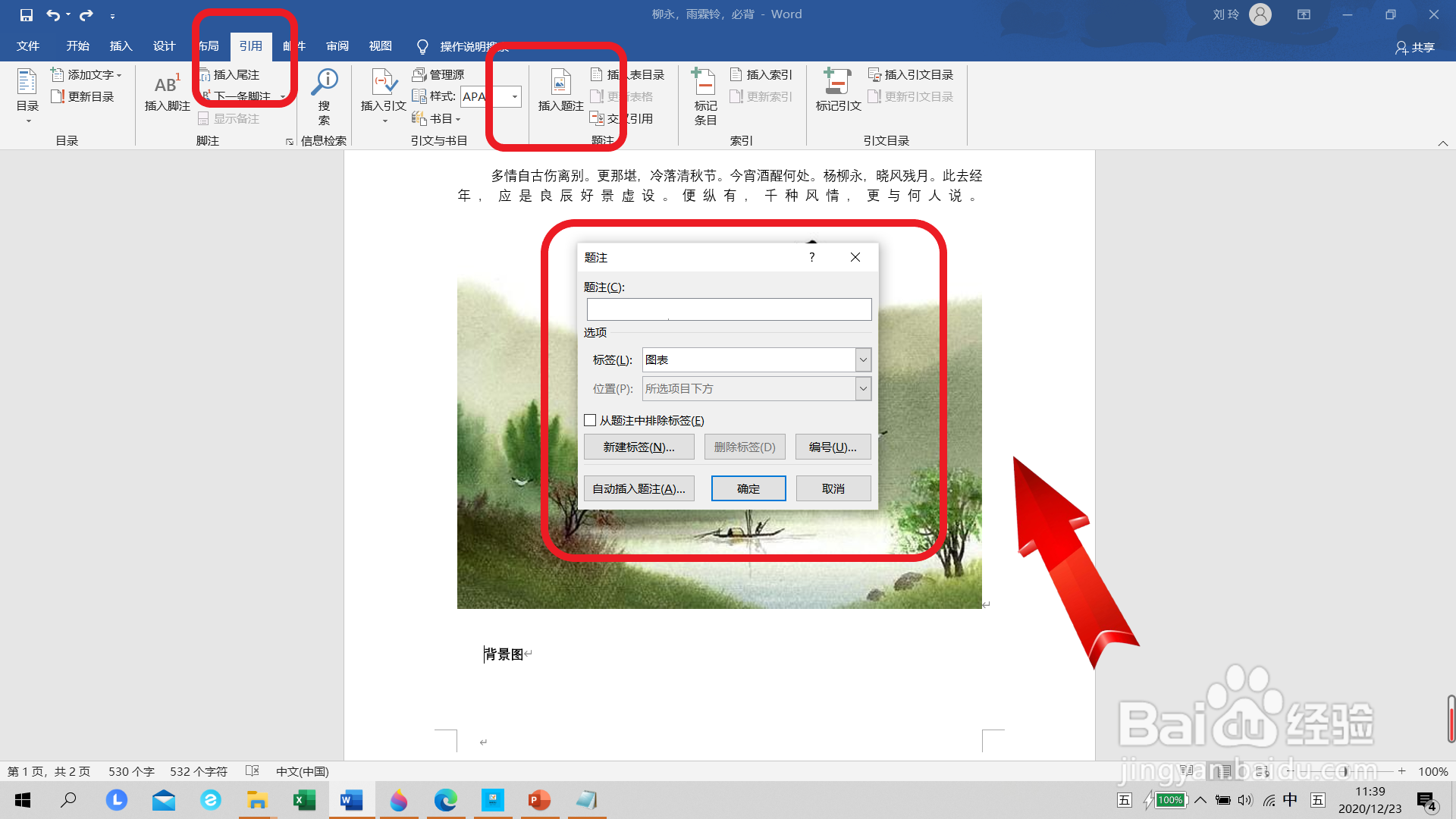
Task: Click the word count 530 个字
Action: [131, 771]
